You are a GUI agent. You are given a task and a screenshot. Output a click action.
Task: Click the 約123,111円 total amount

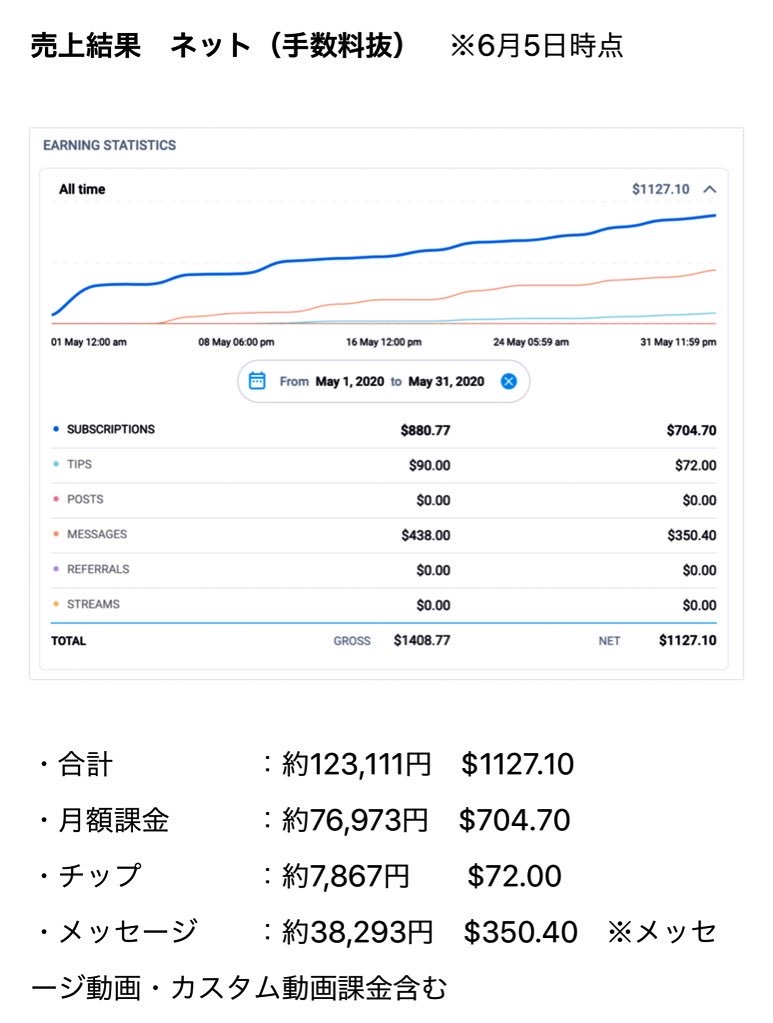click(x=356, y=764)
